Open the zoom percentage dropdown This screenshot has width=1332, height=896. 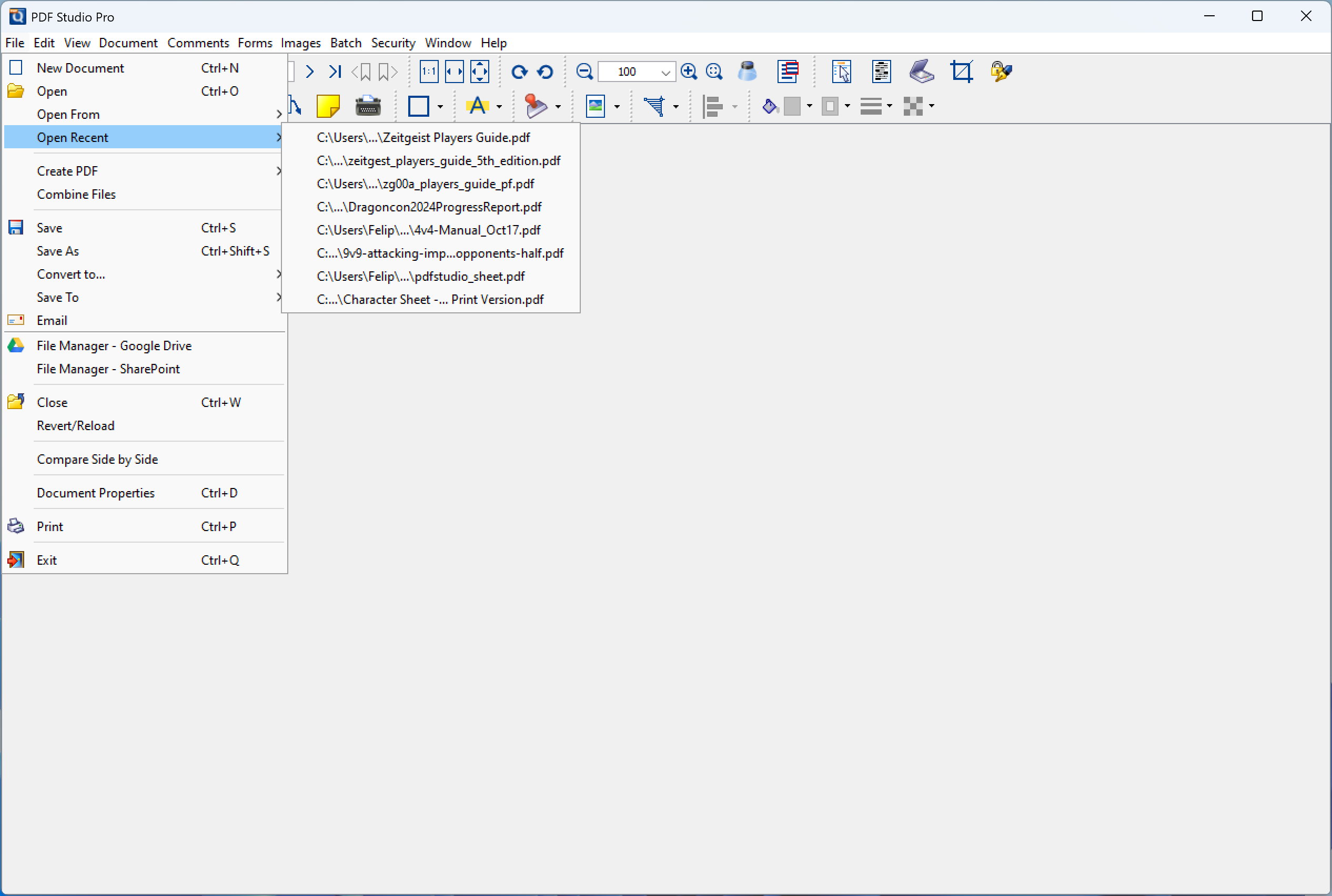point(665,72)
